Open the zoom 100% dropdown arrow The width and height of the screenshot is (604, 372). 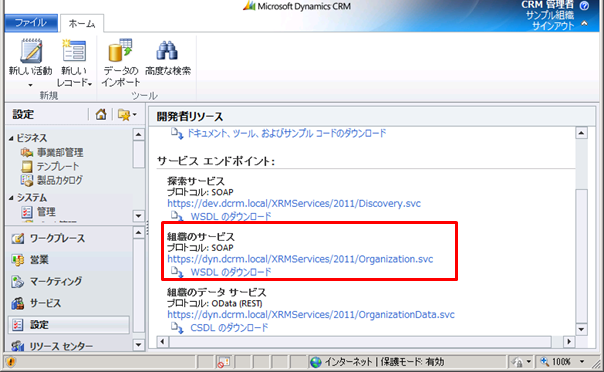coord(582,362)
